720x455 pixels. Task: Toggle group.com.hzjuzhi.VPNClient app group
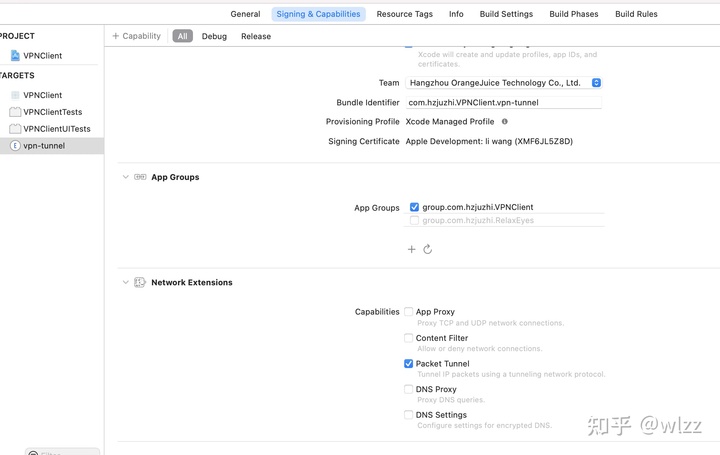414,207
